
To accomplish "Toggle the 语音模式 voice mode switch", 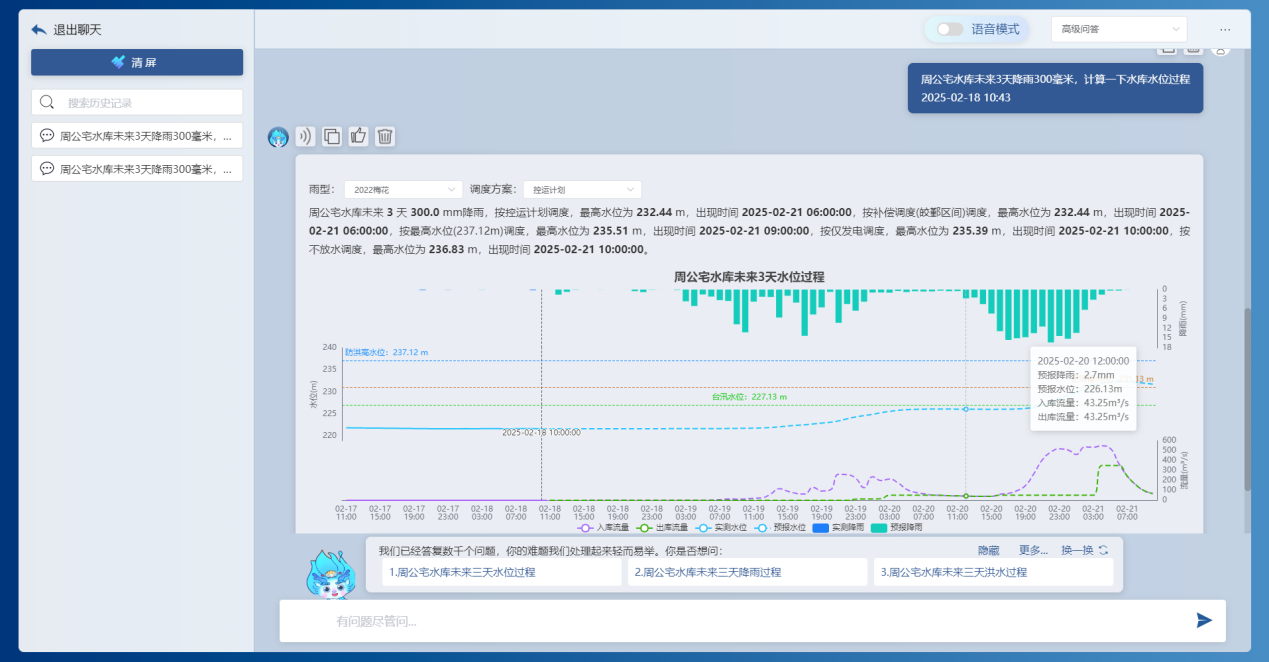I will [950, 30].
